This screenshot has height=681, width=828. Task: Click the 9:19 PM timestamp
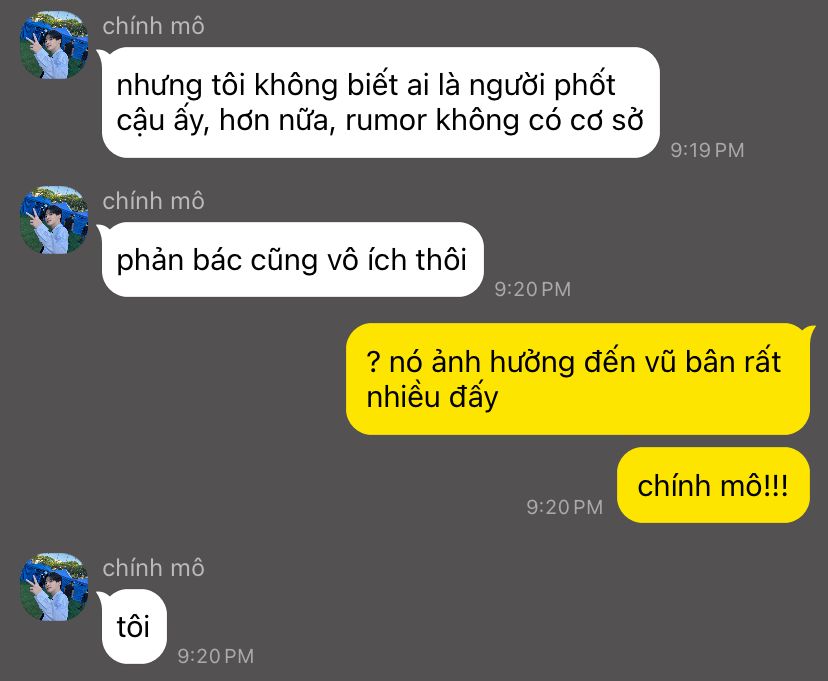707,150
